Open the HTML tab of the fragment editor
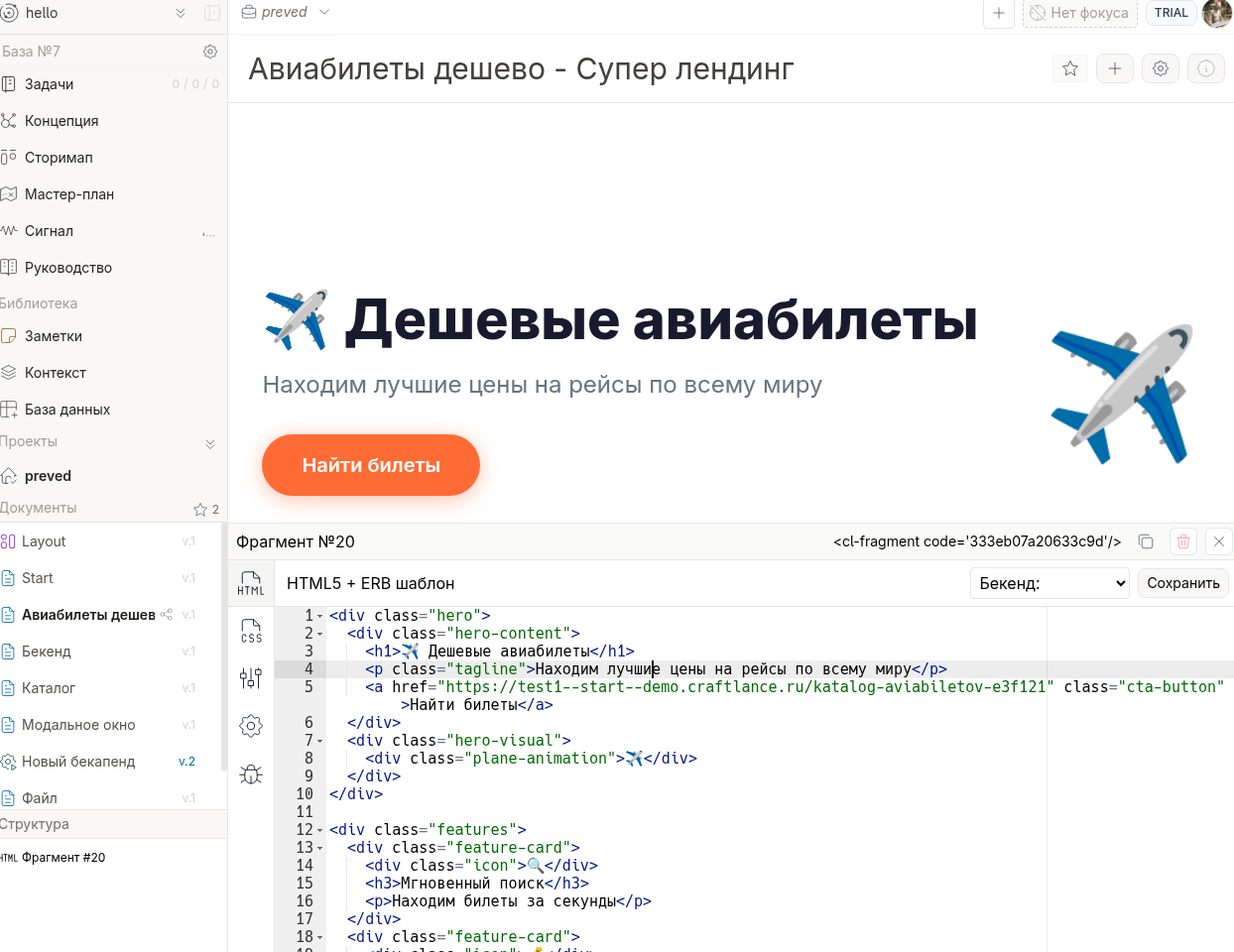Image resolution: width=1234 pixels, height=952 pixels. tap(251, 583)
